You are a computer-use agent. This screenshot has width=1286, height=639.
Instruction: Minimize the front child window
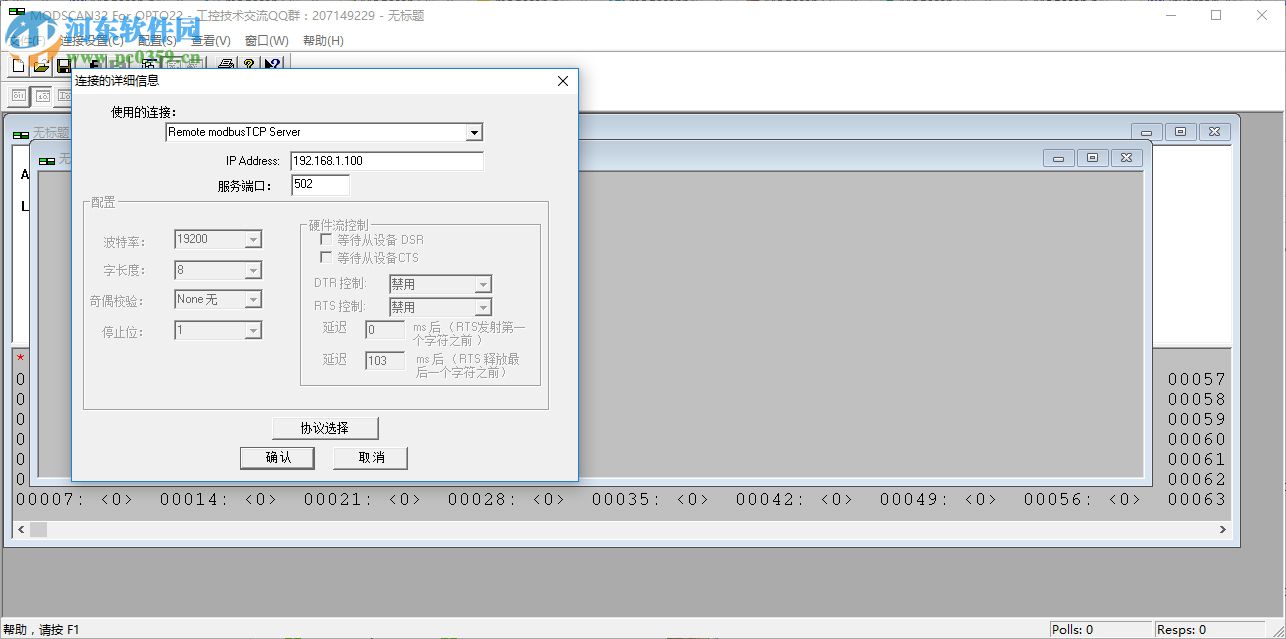[x=1058, y=158]
